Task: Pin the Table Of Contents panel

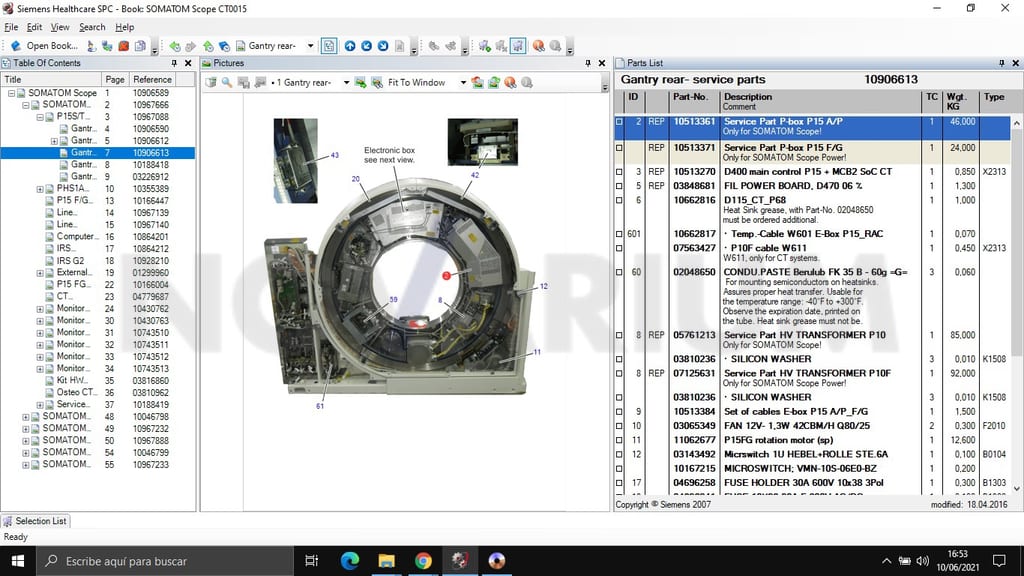Action: pyautogui.click(x=174, y=63)
